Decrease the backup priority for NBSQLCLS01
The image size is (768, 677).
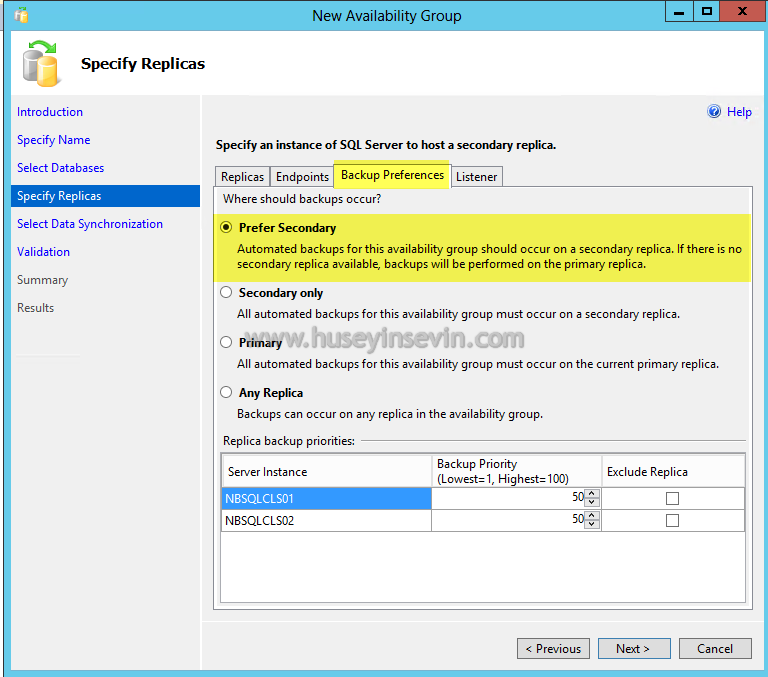click(x=592, y=502)
